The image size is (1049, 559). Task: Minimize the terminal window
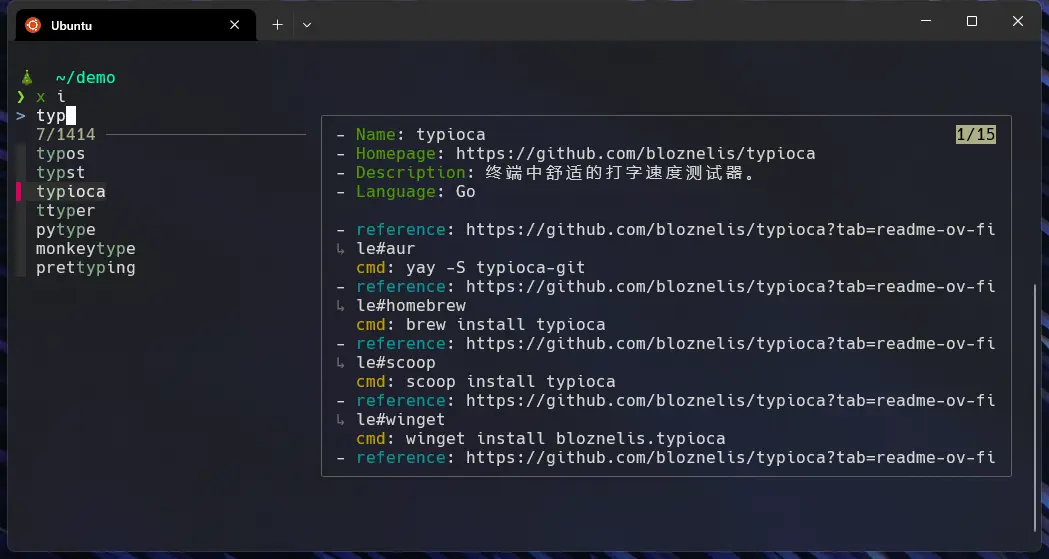click(926, 21)
